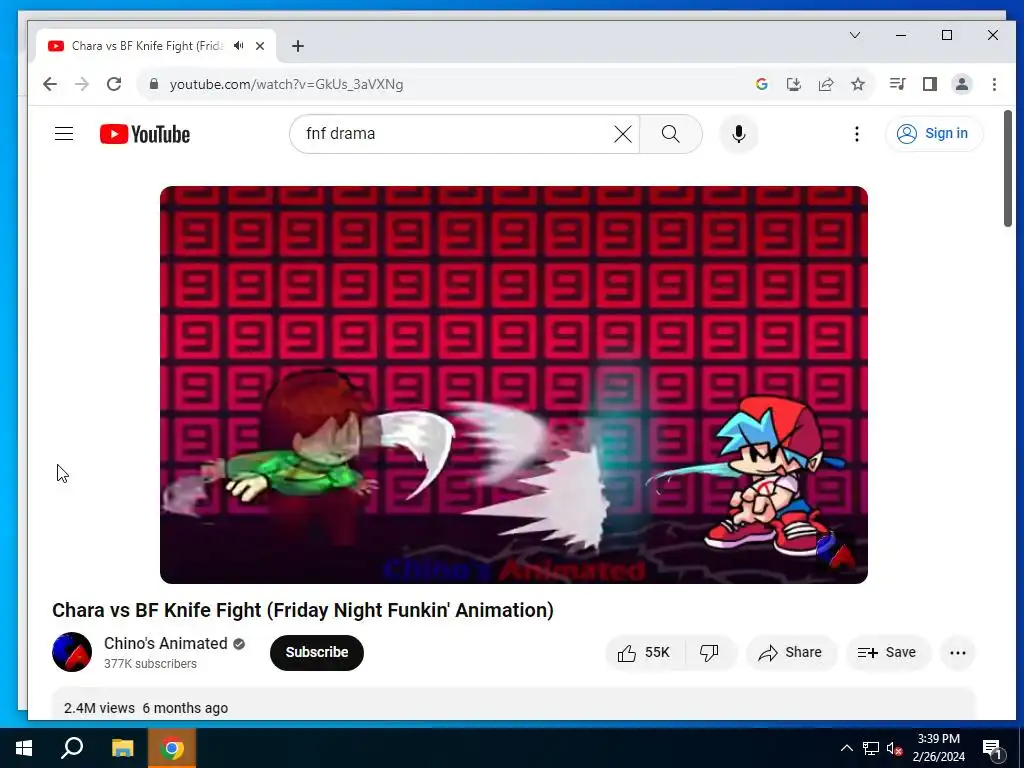
Task: Open File Explorer from taskbar
Action: coord(122,748)
